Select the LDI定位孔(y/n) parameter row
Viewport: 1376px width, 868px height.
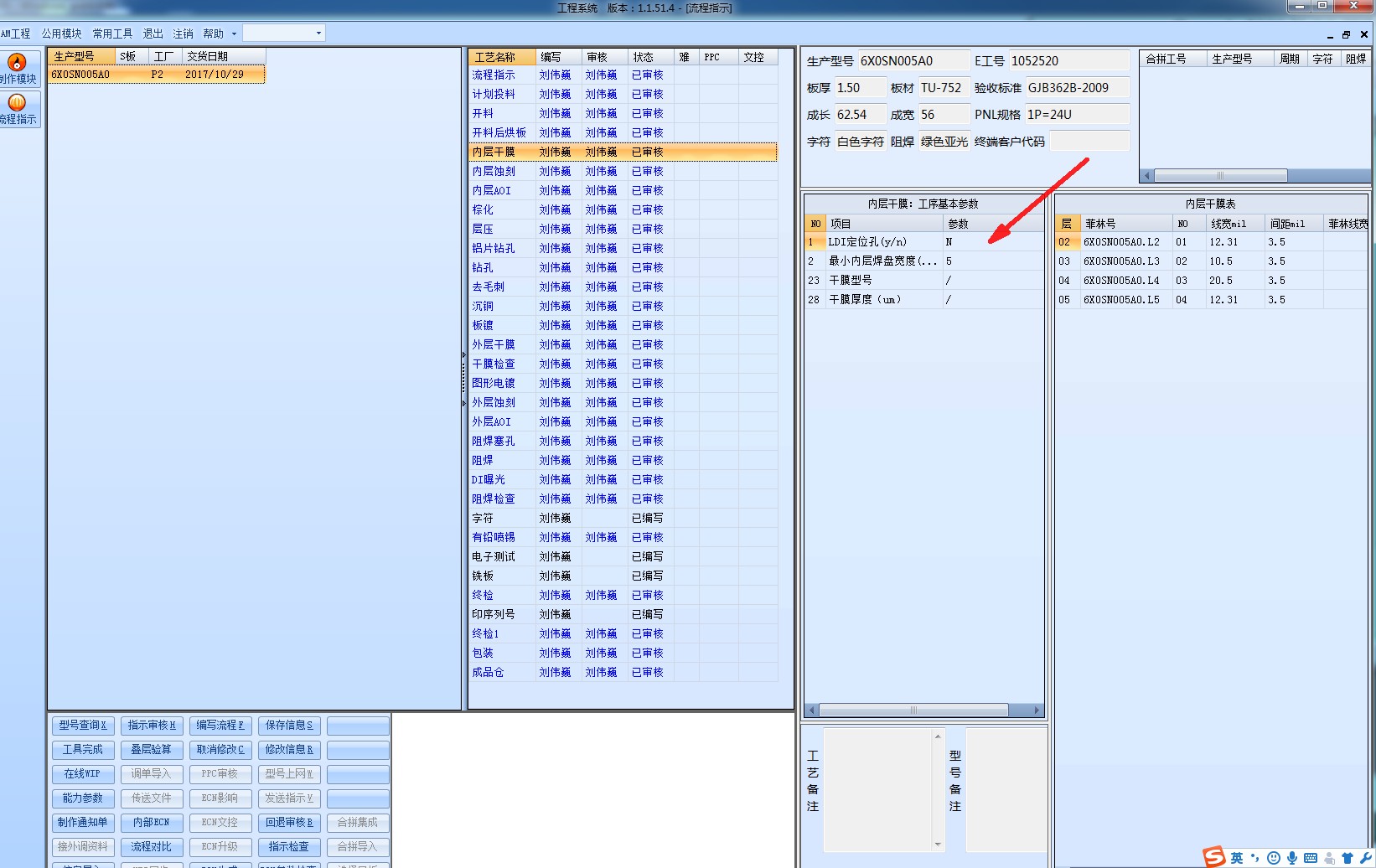(x=924, y=242)
